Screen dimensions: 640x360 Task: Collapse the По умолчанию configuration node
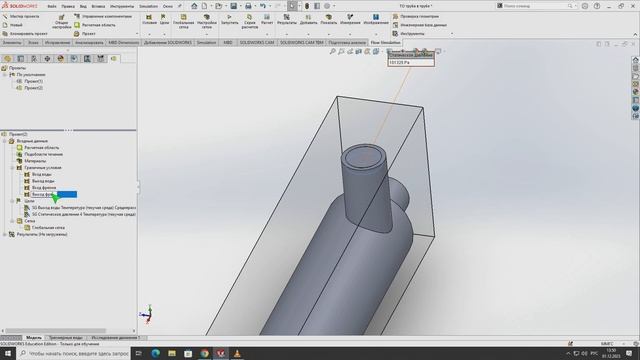(x=5, y=75)
